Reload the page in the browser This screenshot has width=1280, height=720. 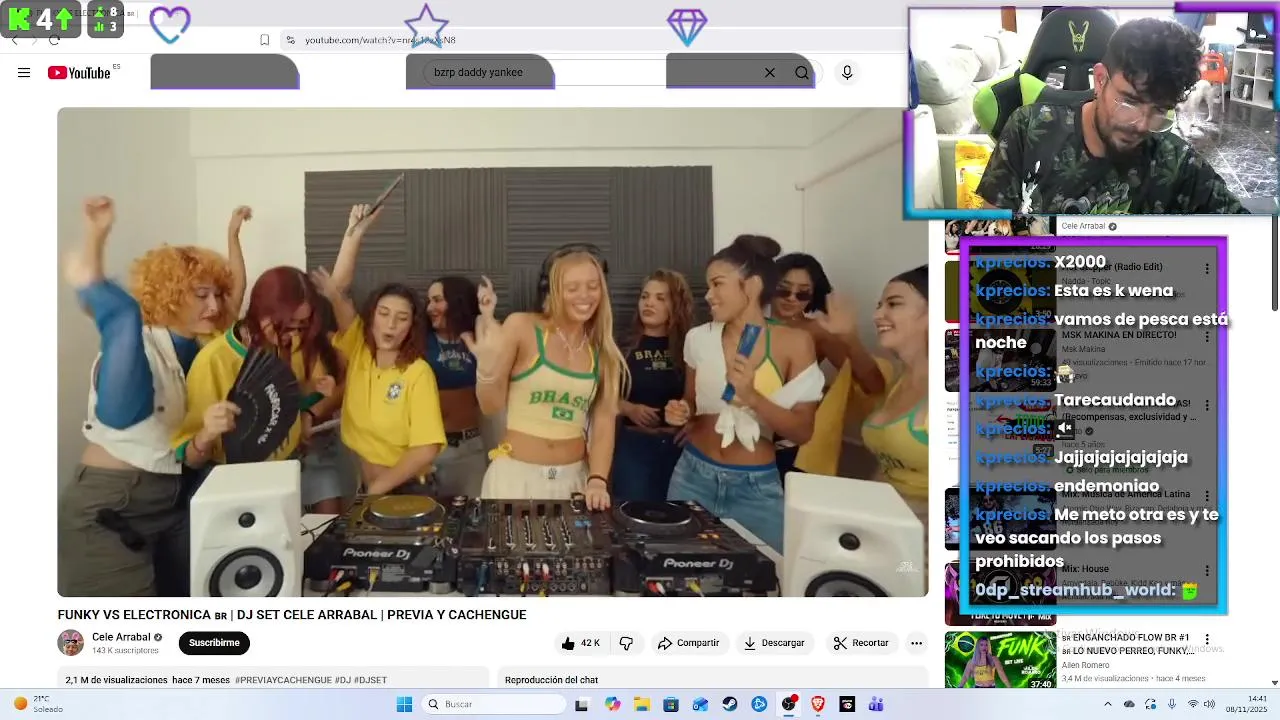click(x=54, y=40)
